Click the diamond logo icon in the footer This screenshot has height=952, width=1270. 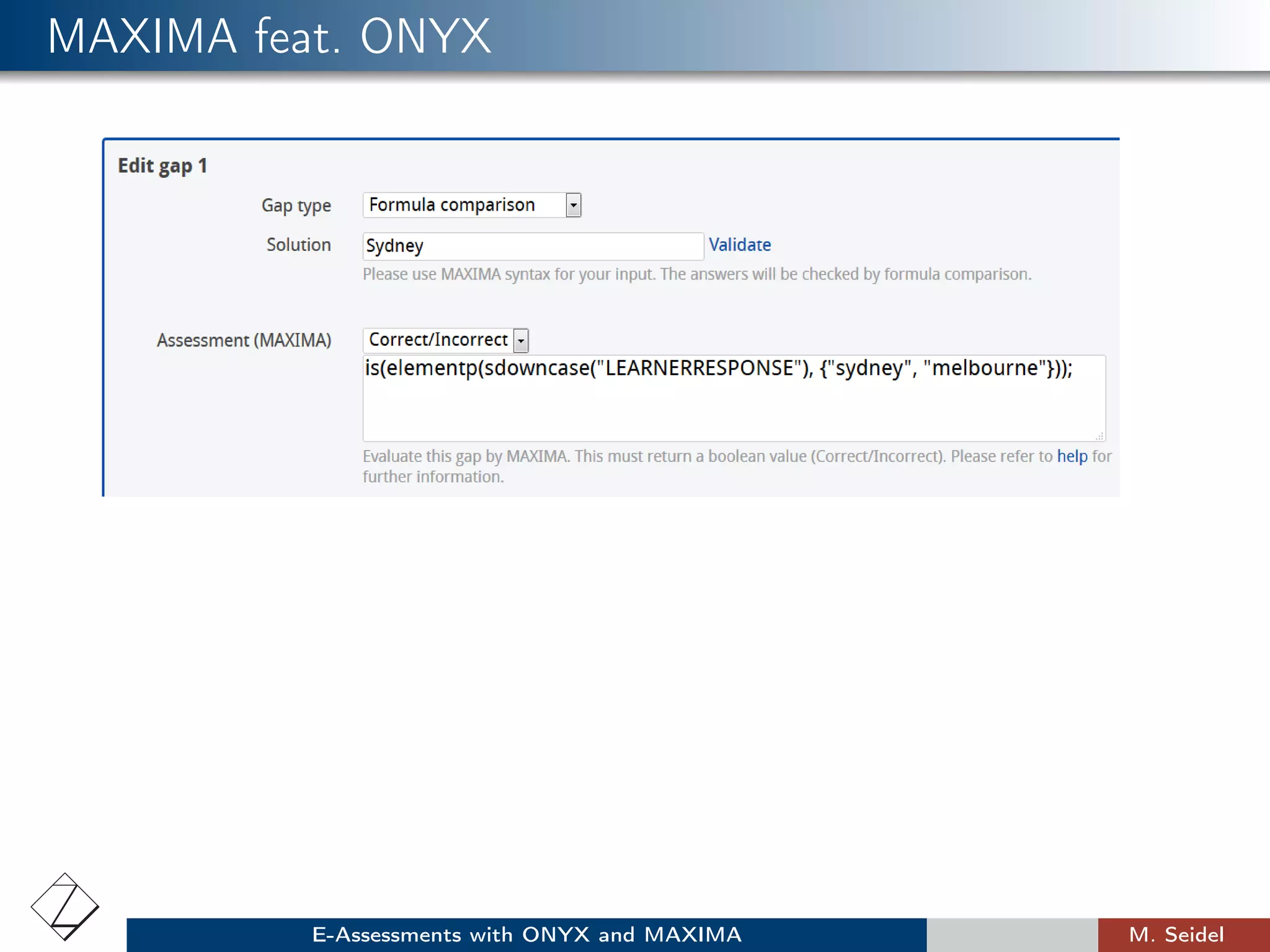coord(64,907)
